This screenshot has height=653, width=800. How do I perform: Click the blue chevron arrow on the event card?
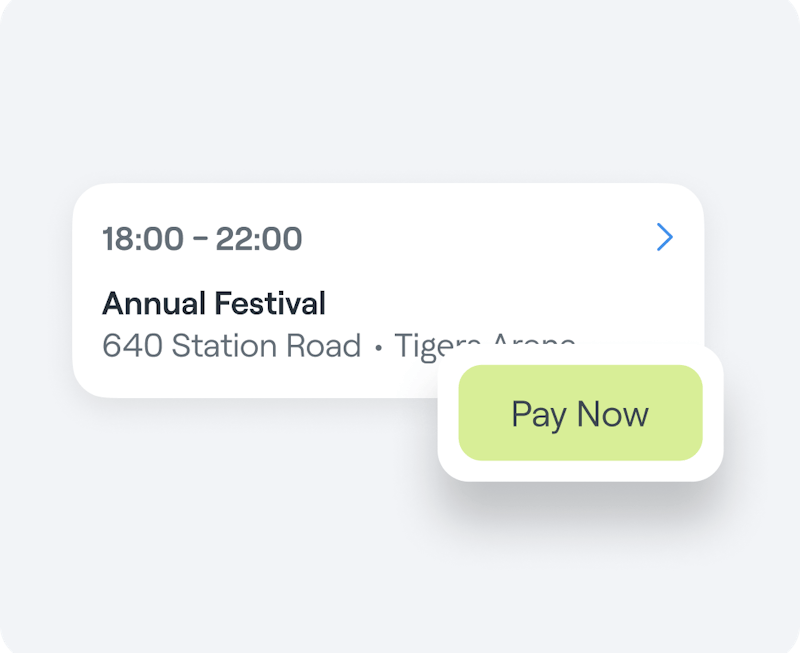click(665, 238)
